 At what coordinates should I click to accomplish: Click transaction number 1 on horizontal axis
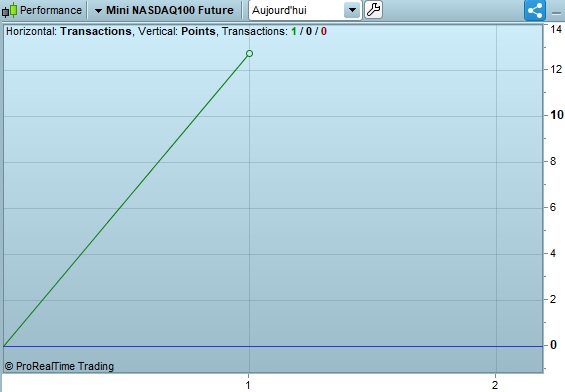click(248, 385)
